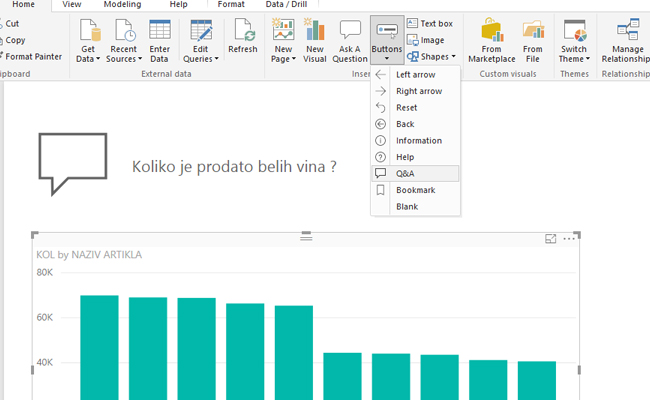Click the Get Data icon
This screenshot has height=400, width=650.
89,30
